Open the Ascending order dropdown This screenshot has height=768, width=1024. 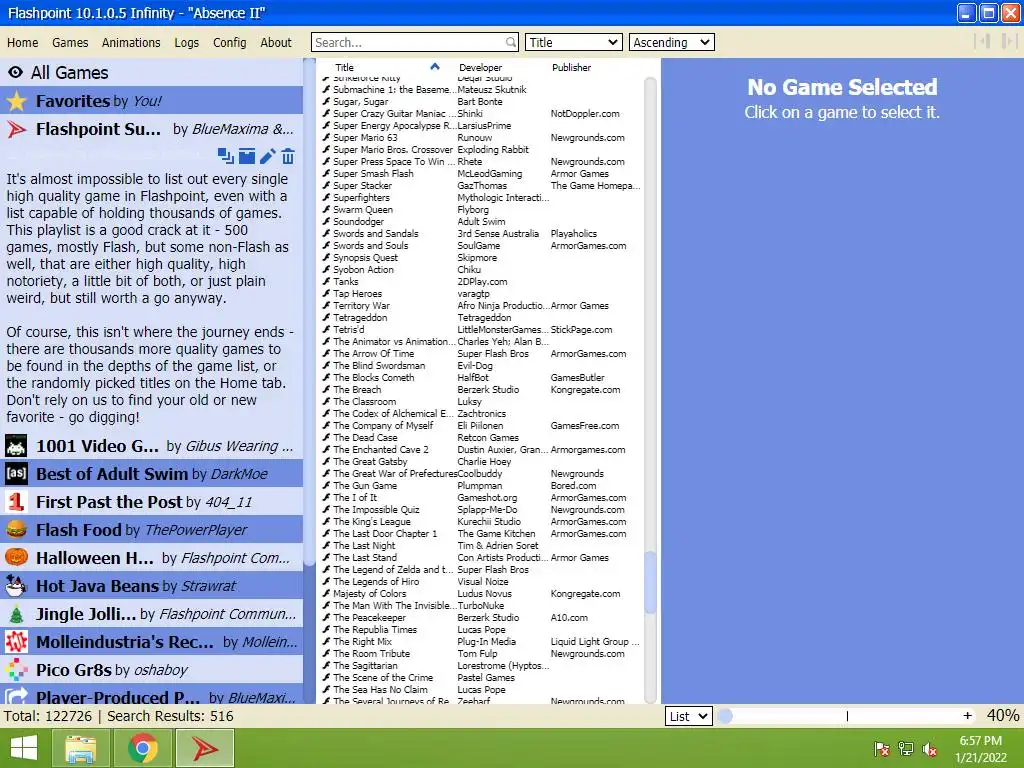click(671, 42)
